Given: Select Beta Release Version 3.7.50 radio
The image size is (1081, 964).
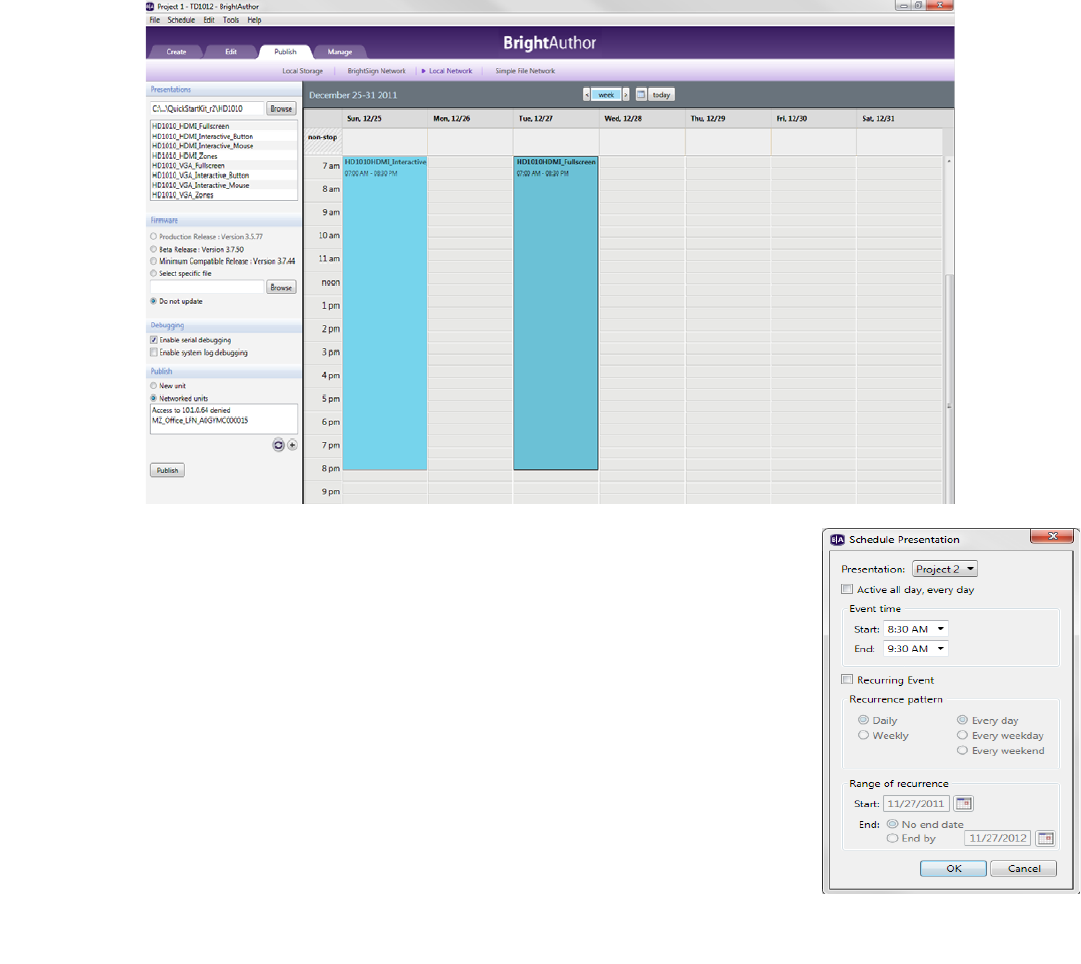Looking at the screenshot, I should (x=154, y=249).
